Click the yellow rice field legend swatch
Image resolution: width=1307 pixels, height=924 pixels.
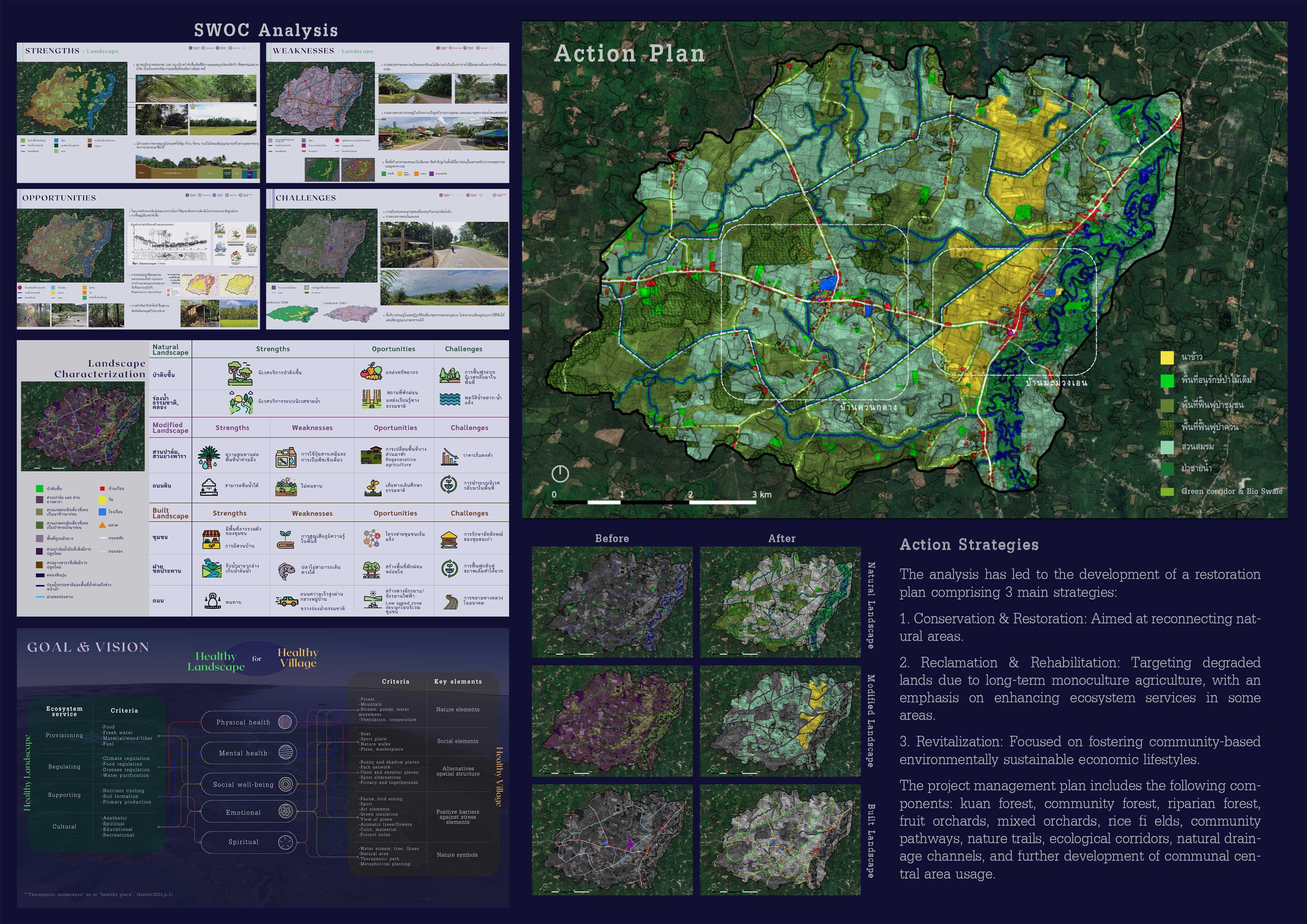[1167, 357]
